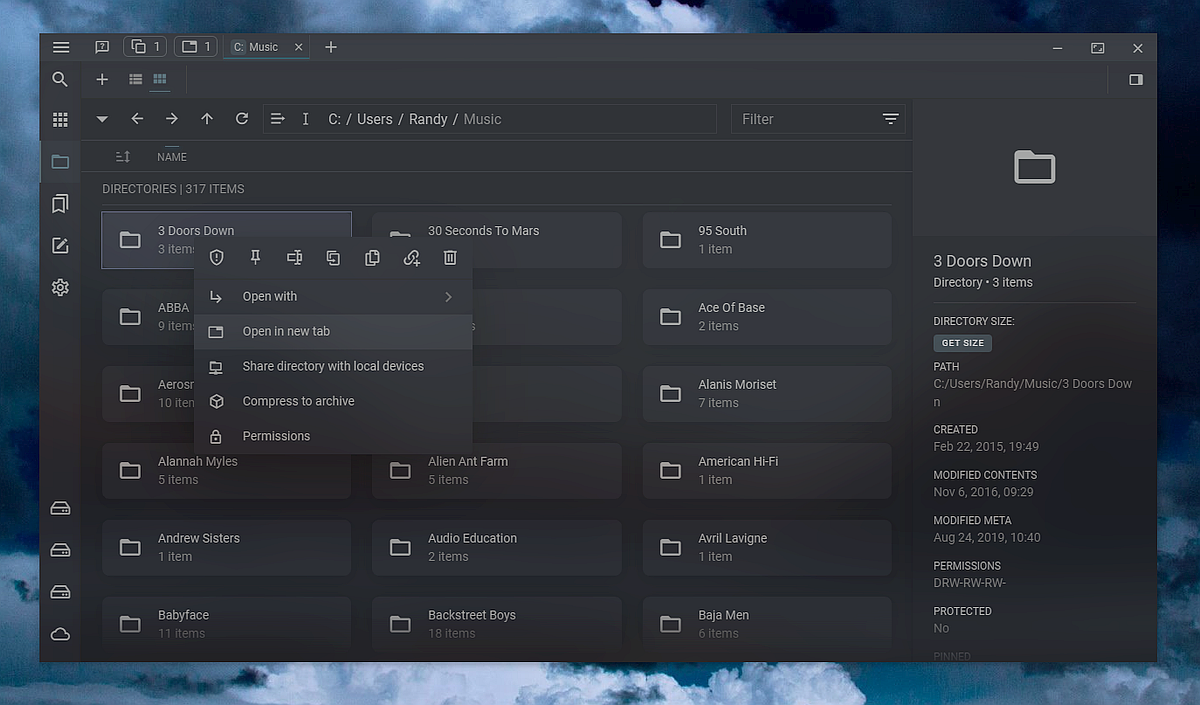The height and width of the screenshot is (705, 1200).
Task: Select the top drive icon in sidebar
Action: coord(60,509)
